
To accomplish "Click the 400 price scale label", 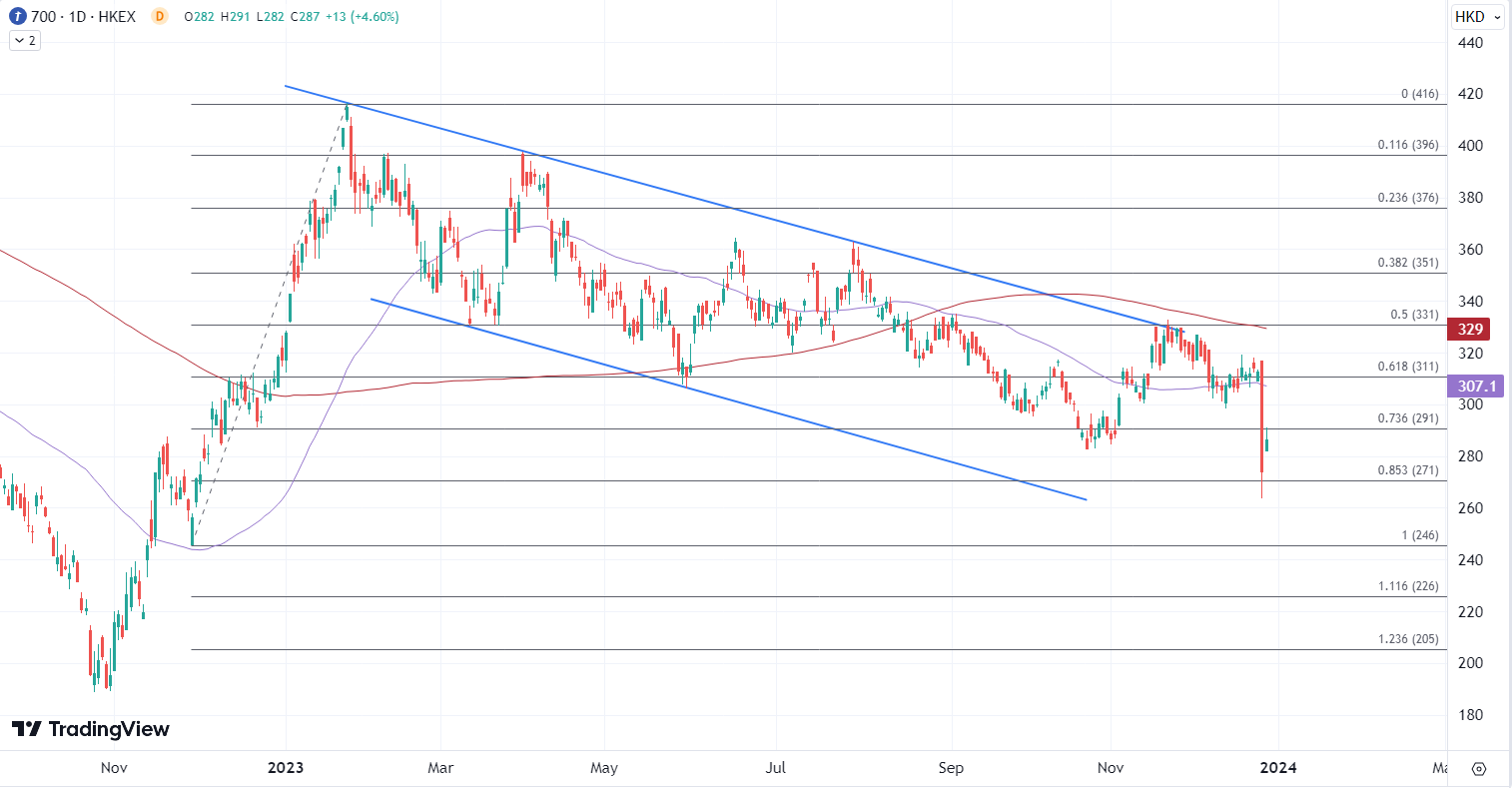I will [1469, 146].
